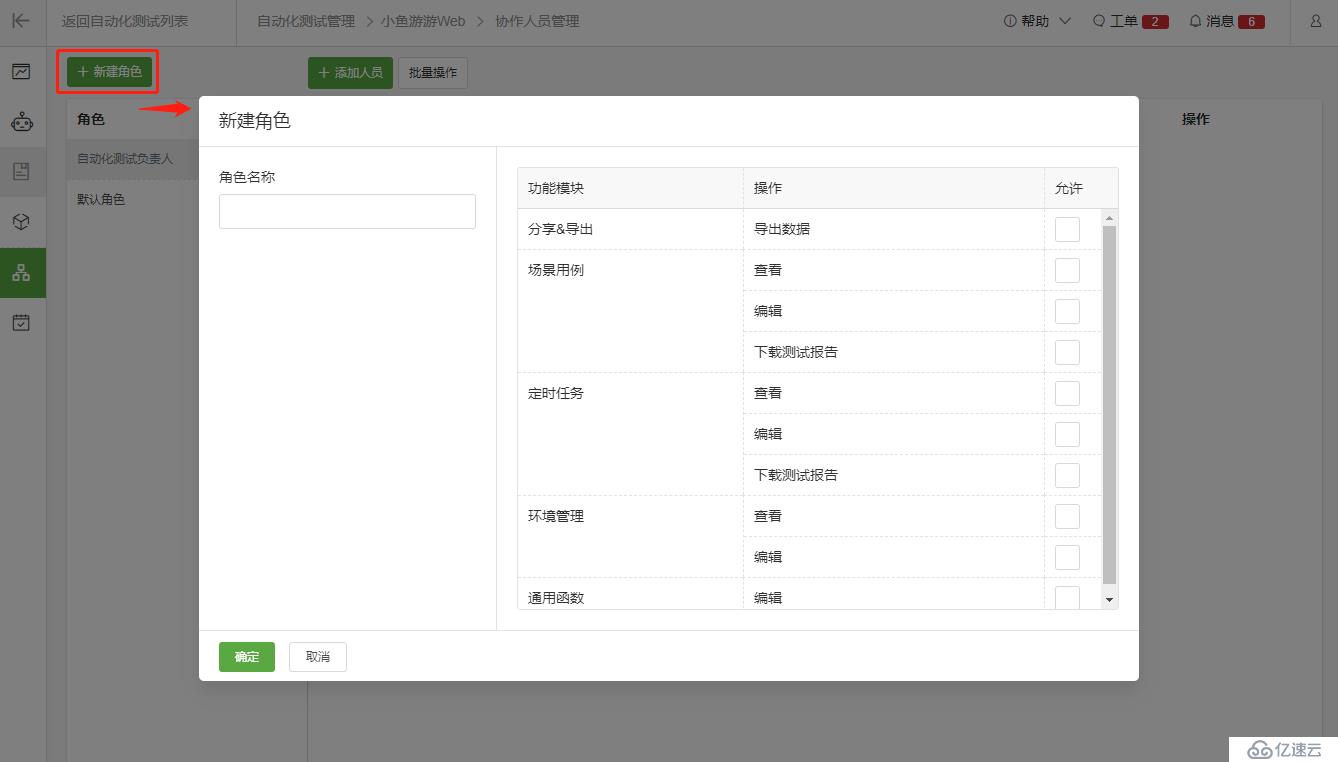This screenshot has height=762, width=1338.
Task: Click the 添加人员 button
Action: pos(350,73)
